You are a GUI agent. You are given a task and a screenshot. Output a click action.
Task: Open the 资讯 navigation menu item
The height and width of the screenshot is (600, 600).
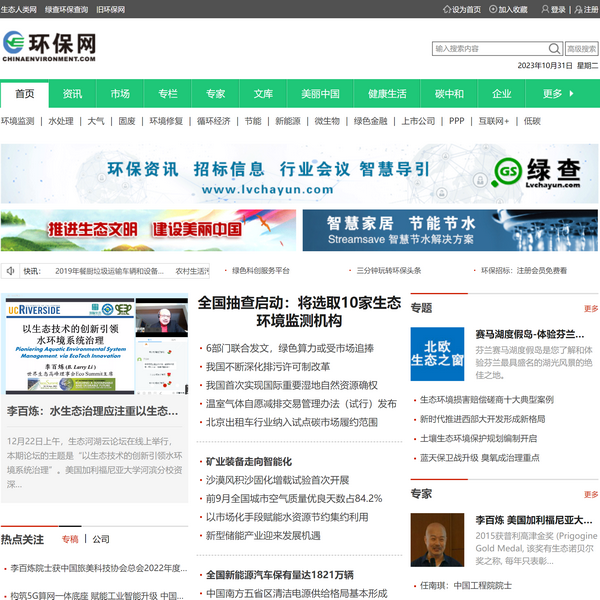click(72, 94)
